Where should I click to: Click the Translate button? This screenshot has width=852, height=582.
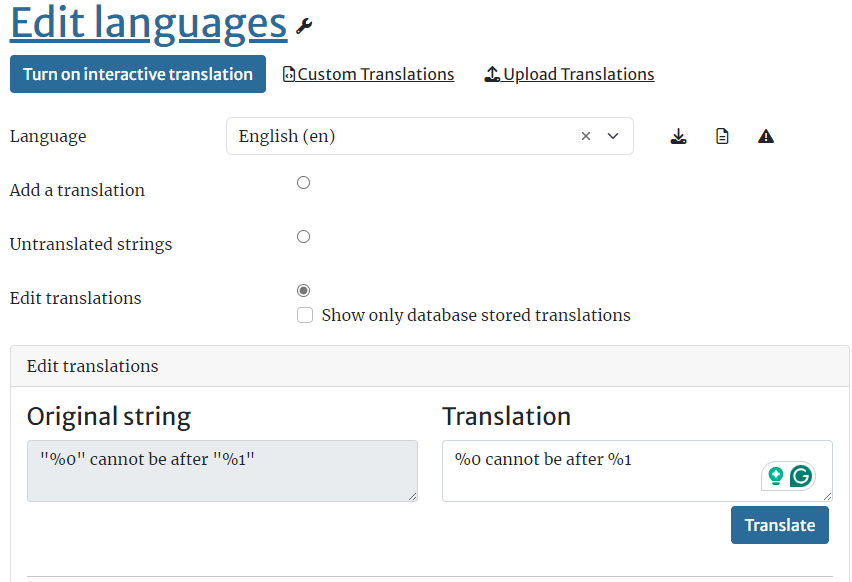click(780, 525)
